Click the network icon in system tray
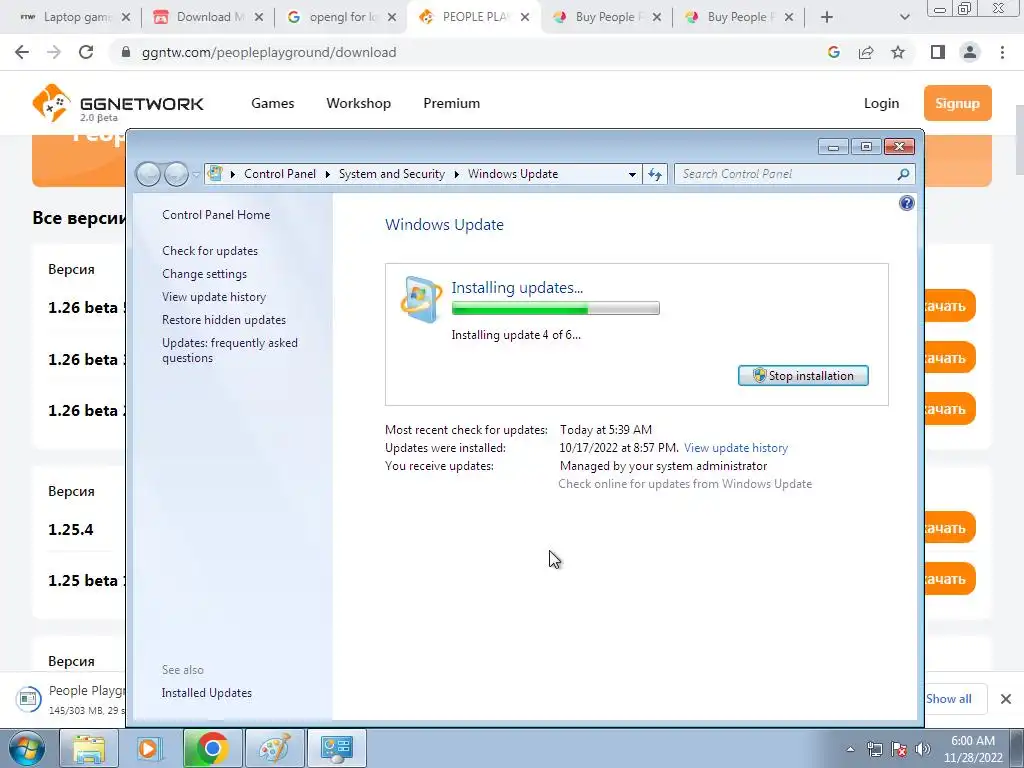 874,748
